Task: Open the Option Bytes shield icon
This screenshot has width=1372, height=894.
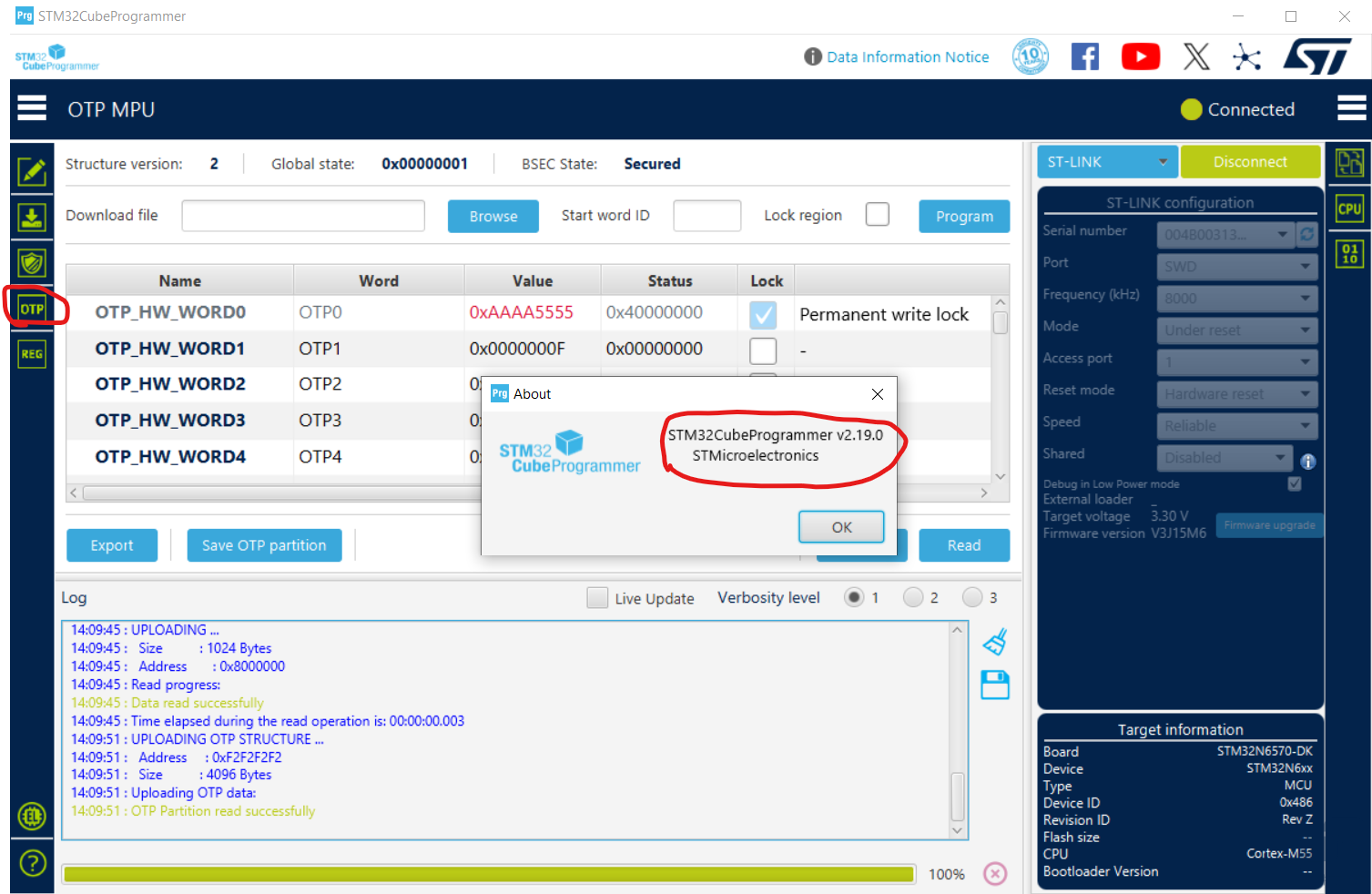Action: tap(32, 263)
